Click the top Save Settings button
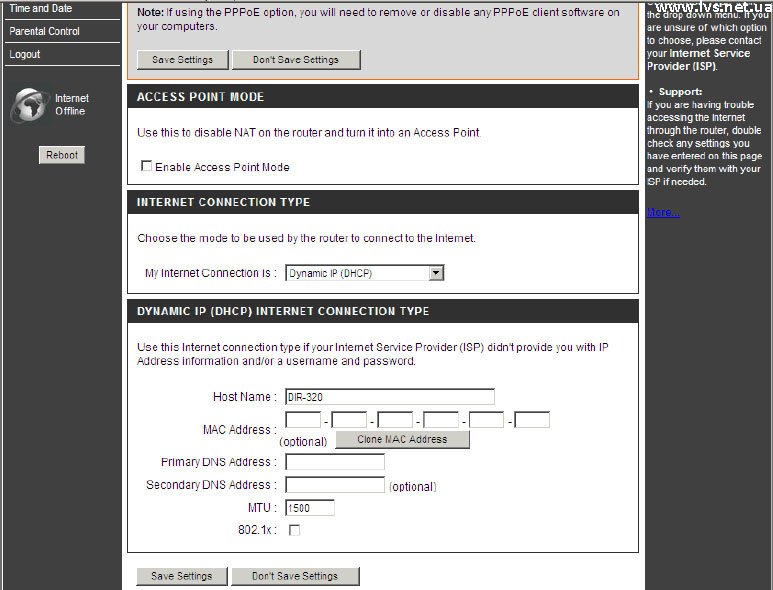773x590 pixels. (182, 60)
